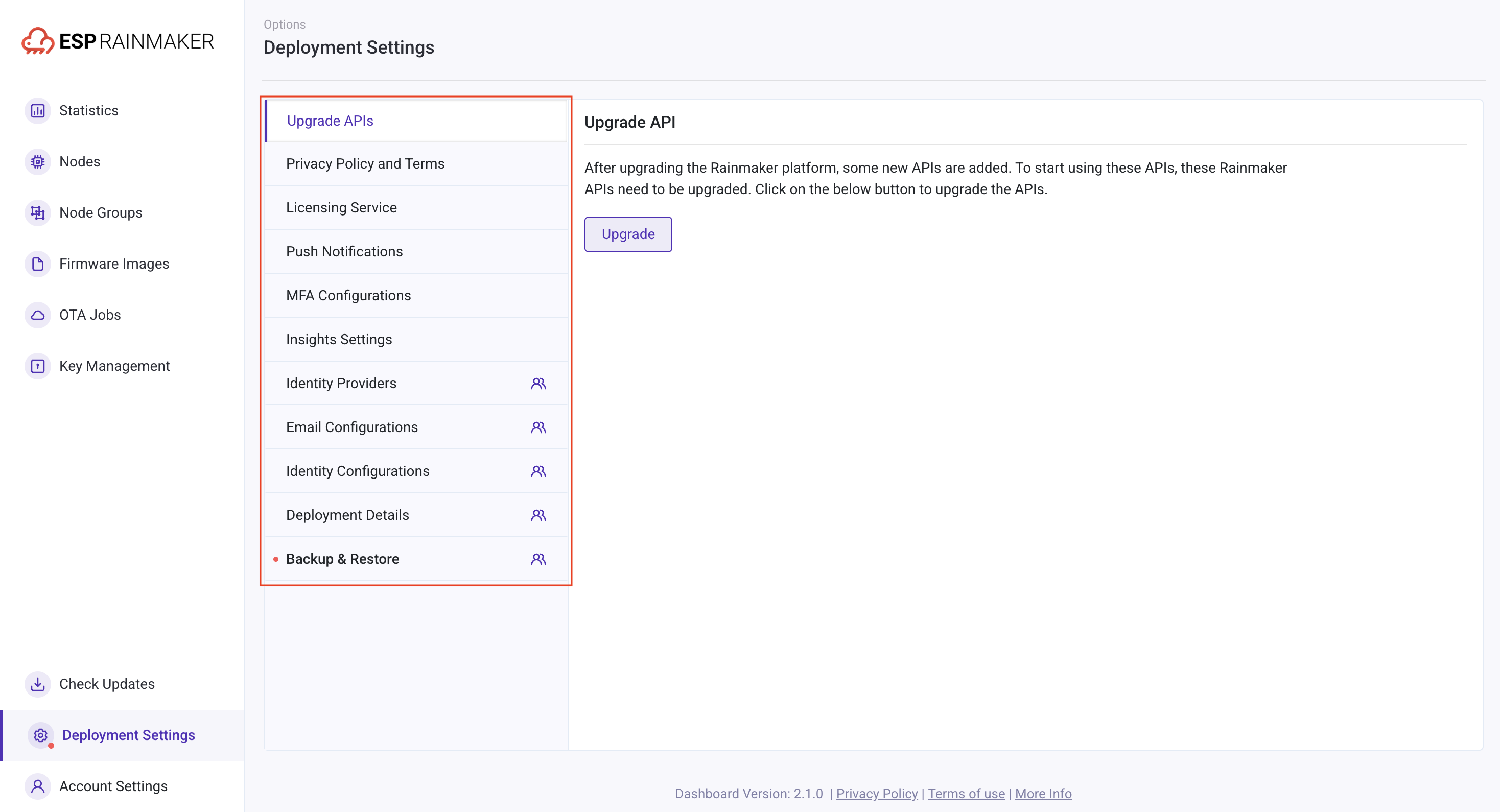Screen dimensions: 1500x812
Task: Open the MFA Configurations section
Action: pyautogui.click(x=348, y=296)
